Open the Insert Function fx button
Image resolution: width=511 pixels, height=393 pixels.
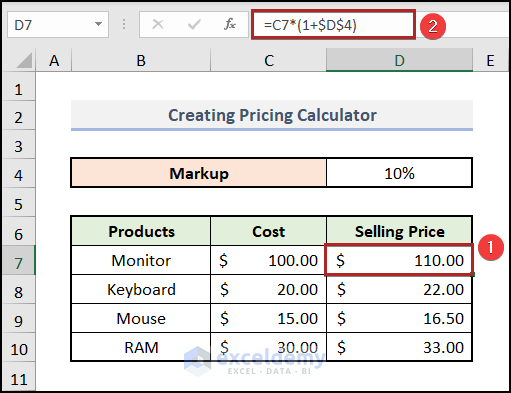tap(230, 24)
